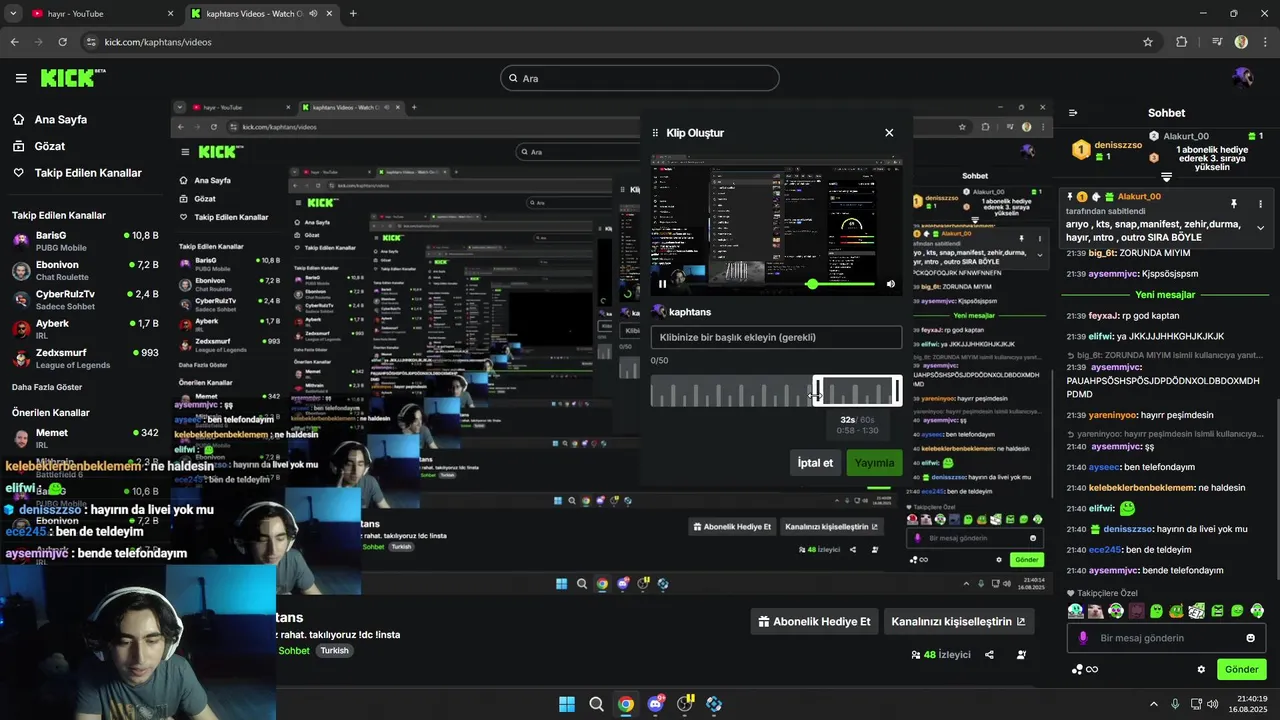This screenshot has height=720, width=1280.
Task: Collapse the Sohbet chat panel
Action: [1072, 113]
